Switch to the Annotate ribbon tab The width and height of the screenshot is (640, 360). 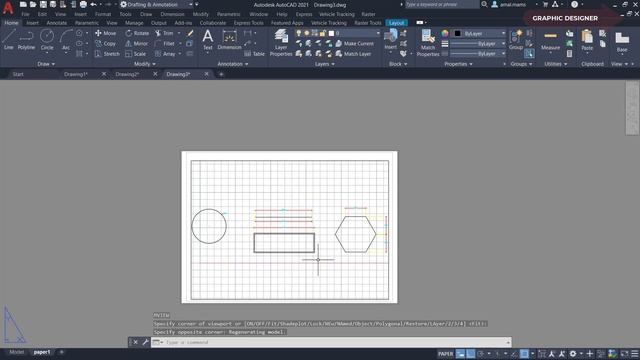(56, 23)
